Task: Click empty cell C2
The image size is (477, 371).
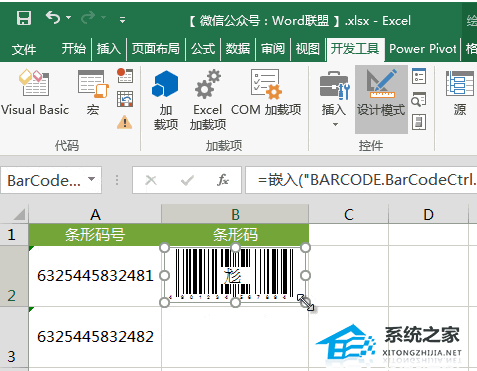Action: 349,276
